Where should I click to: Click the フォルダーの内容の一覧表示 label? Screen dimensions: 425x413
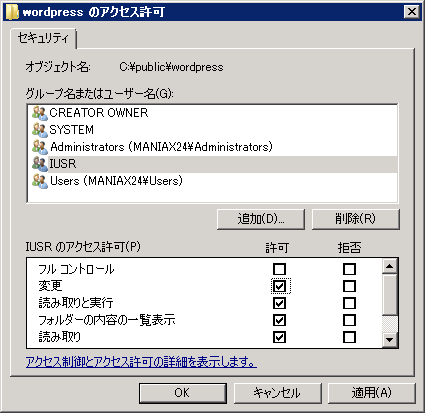tap(107, 320)
